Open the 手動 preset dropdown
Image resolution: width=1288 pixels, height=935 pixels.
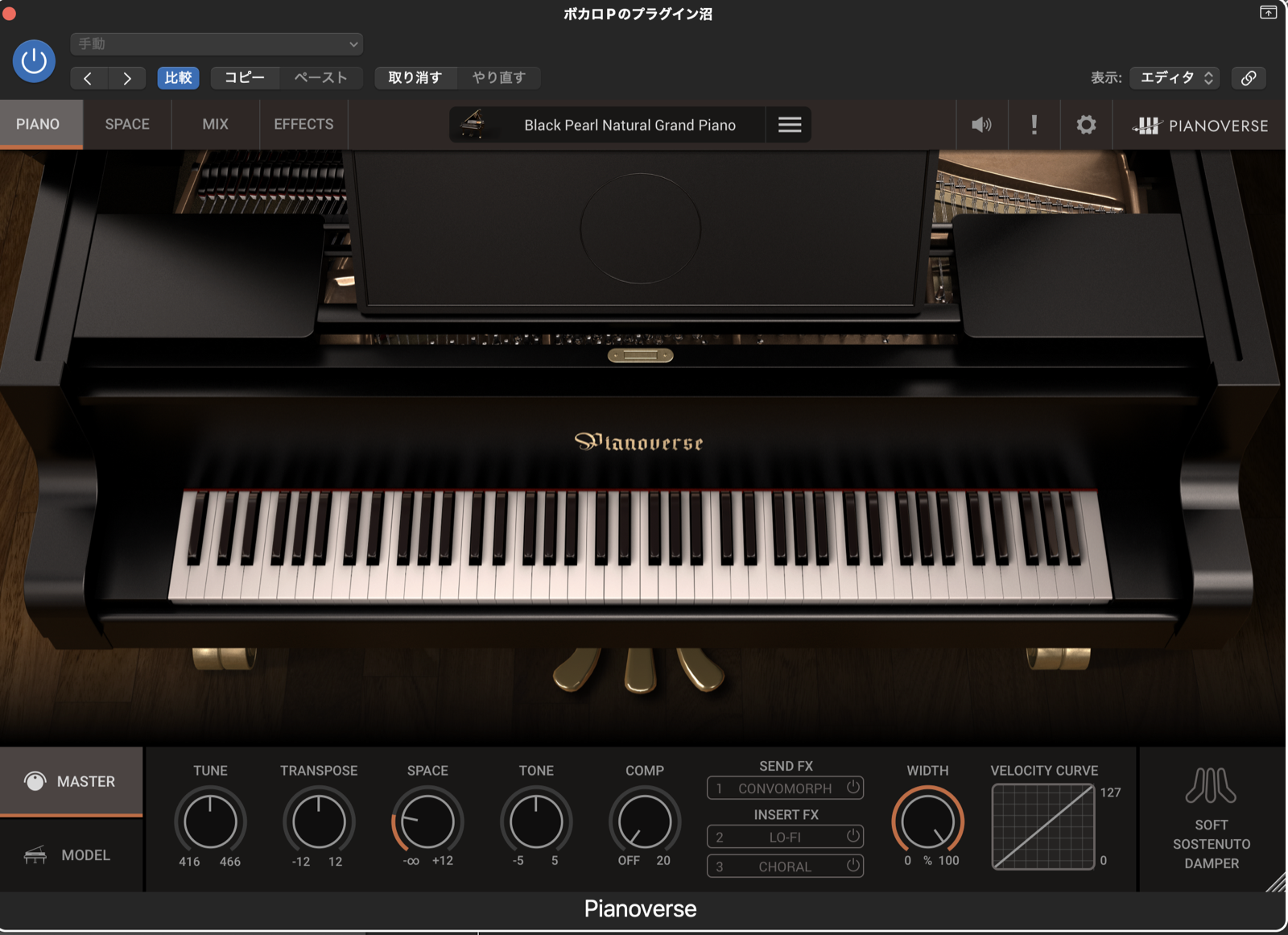coord(217,43)
